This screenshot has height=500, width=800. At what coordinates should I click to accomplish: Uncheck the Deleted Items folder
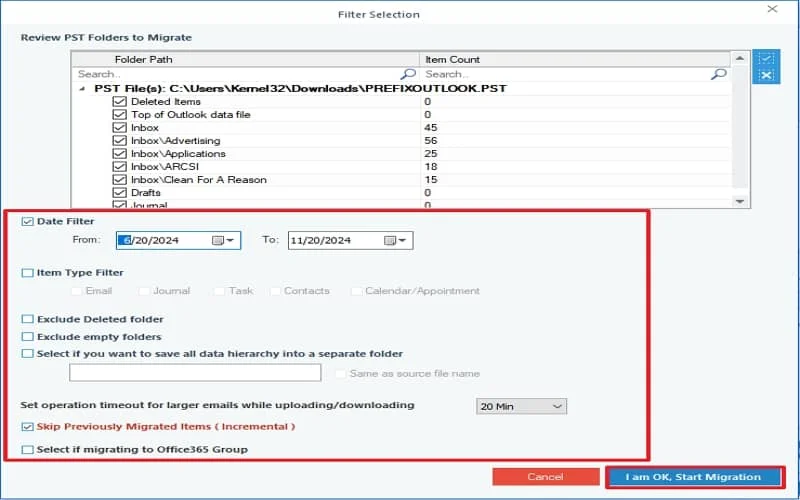point(119,102)
